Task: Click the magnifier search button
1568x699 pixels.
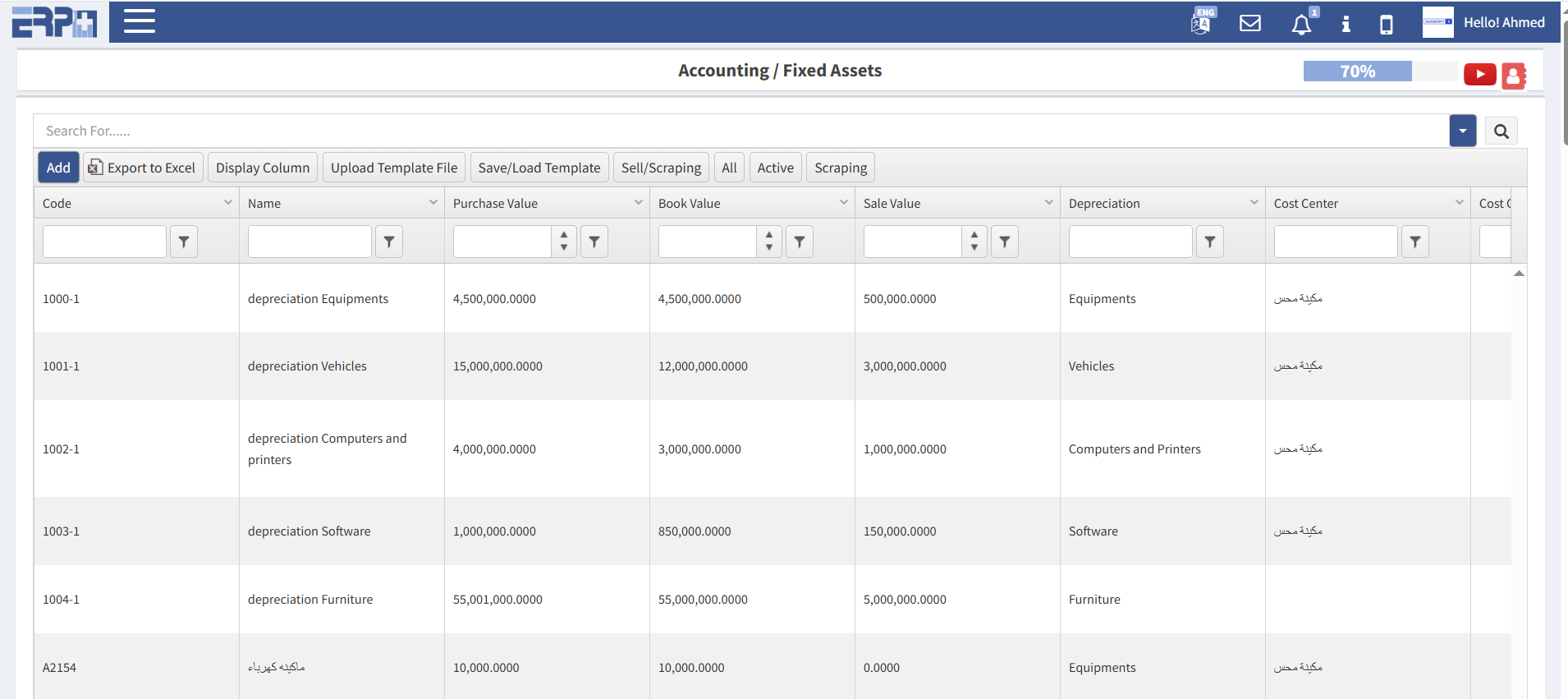Action: [1501, 131]
